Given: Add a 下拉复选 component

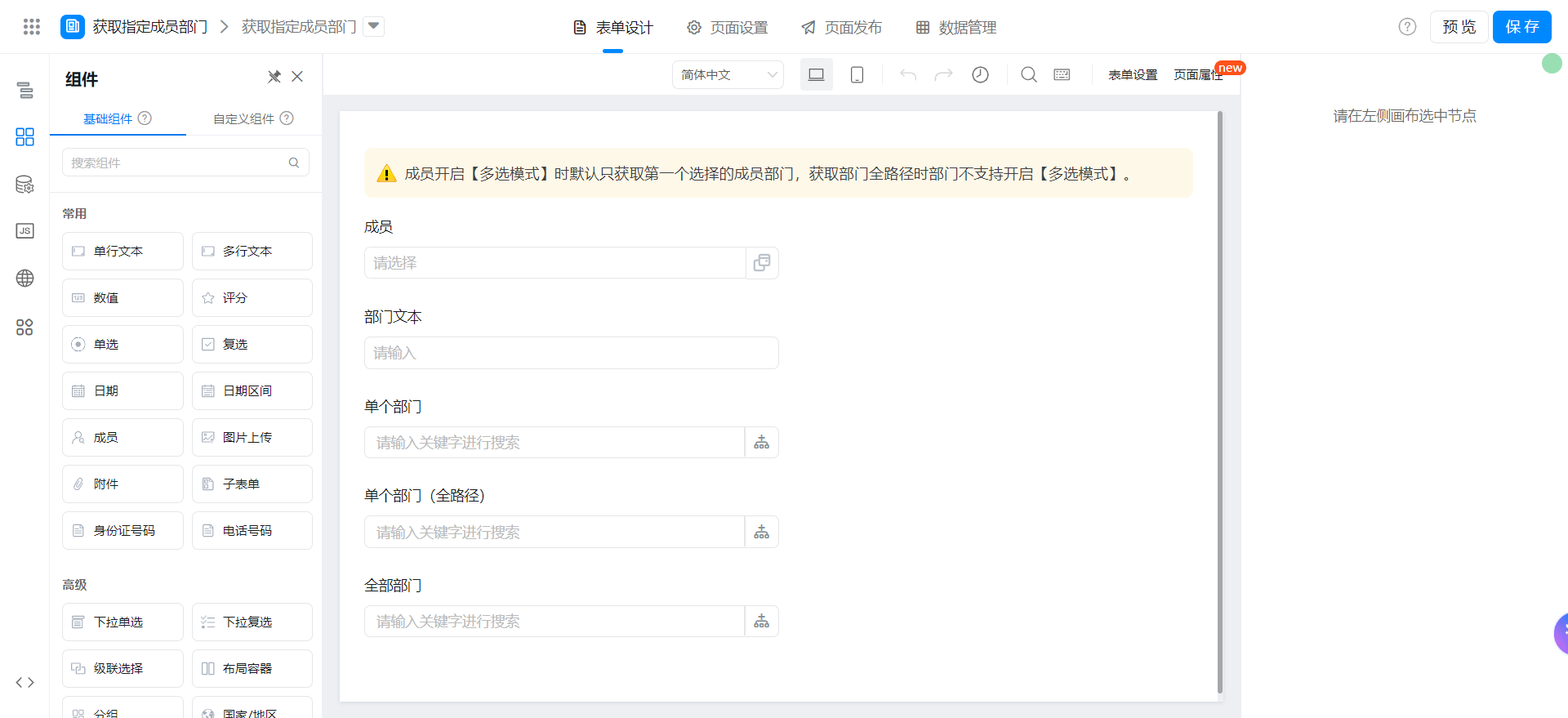Looking at the screenshot, I should (252, 622).
